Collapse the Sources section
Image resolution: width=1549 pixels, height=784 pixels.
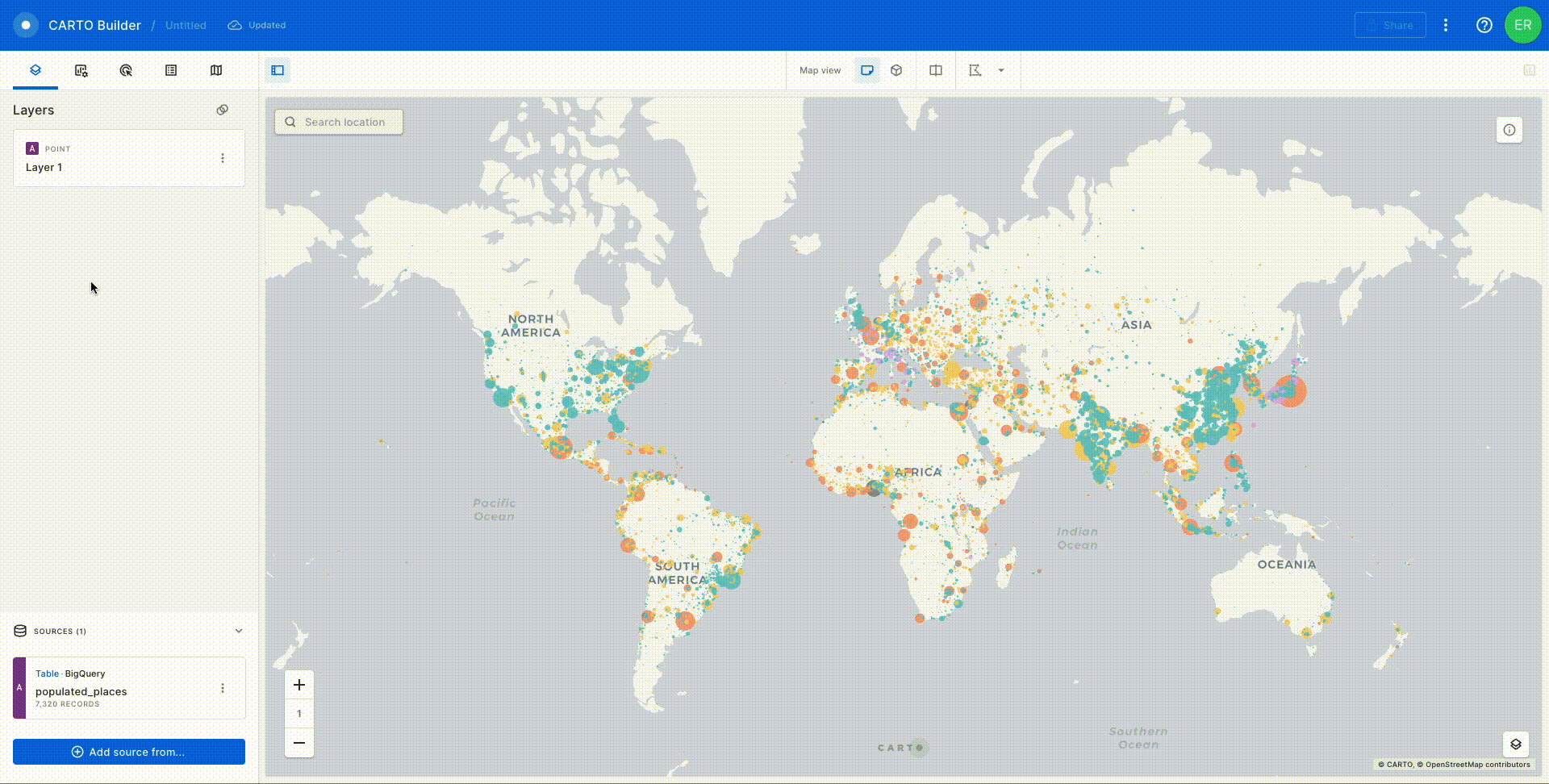(239, 631)
